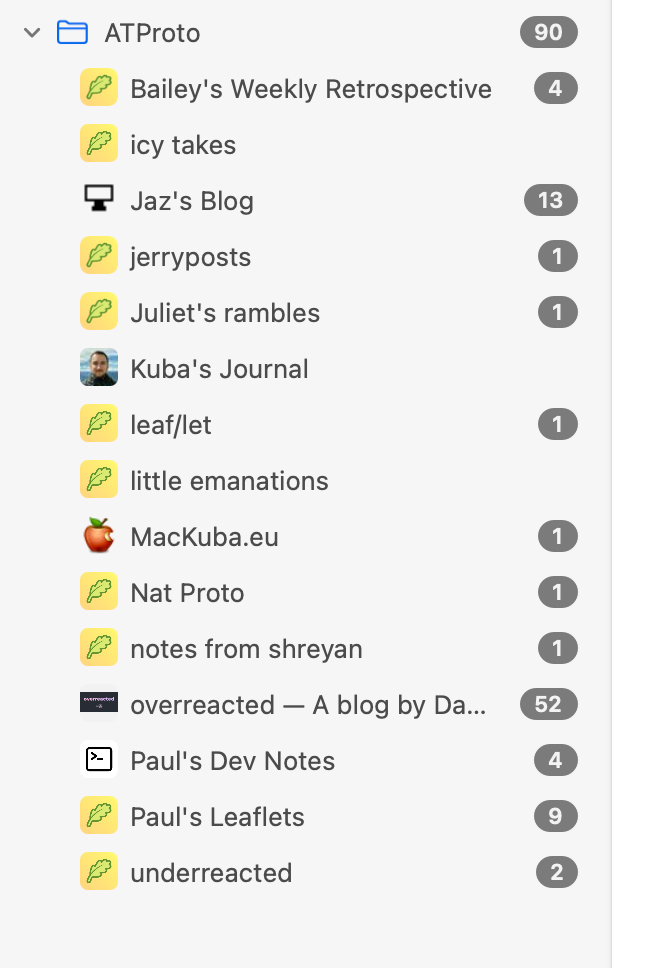Viewport: 672px width, 968px height.
Task: Click the MacKuba.eu red apple icon
Action: pos(99,536)
